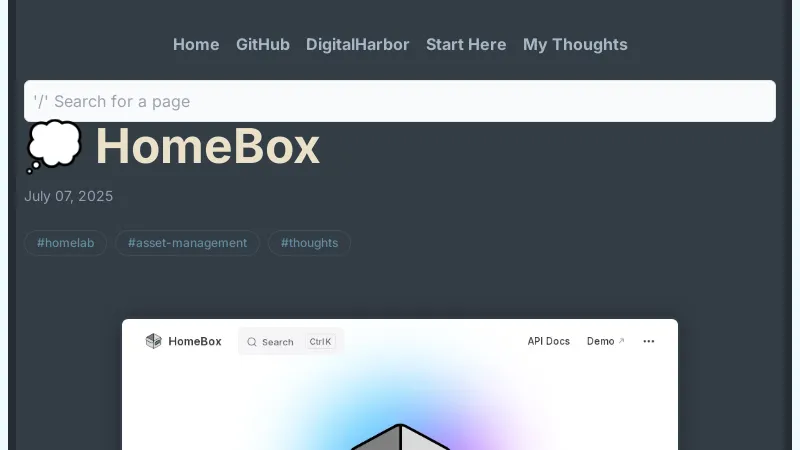
Task: Click the Ctrl K shortcut badge
Action: point(320,342)
